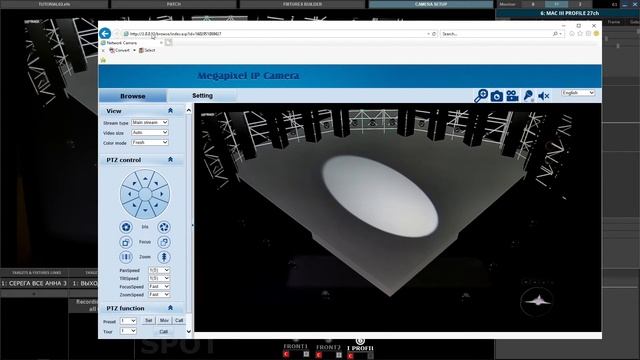Open new browser tab button

tap(169, 42)
